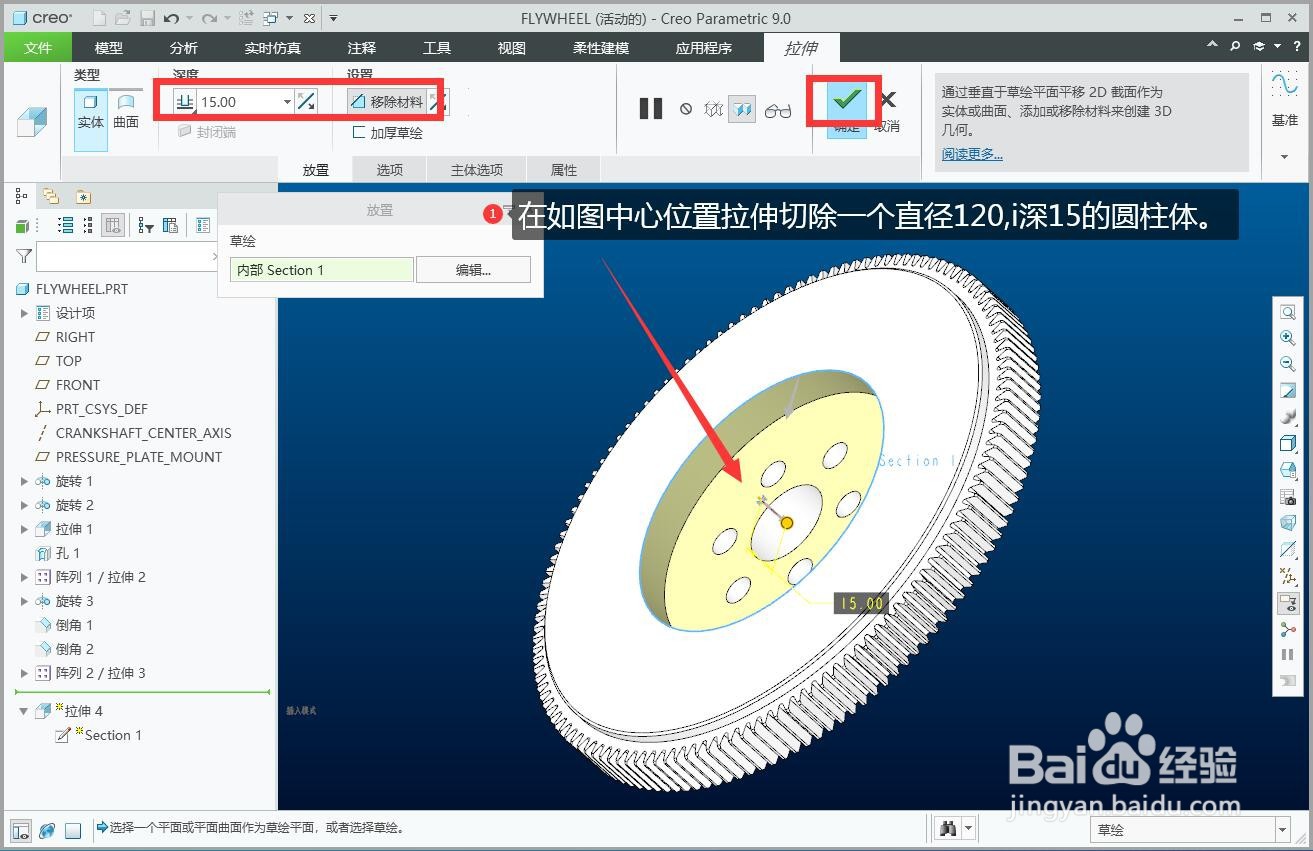Open the 注释 ribbon tab
The width and height of the screenshot is (1313, 851).
[x=362, y=47]
